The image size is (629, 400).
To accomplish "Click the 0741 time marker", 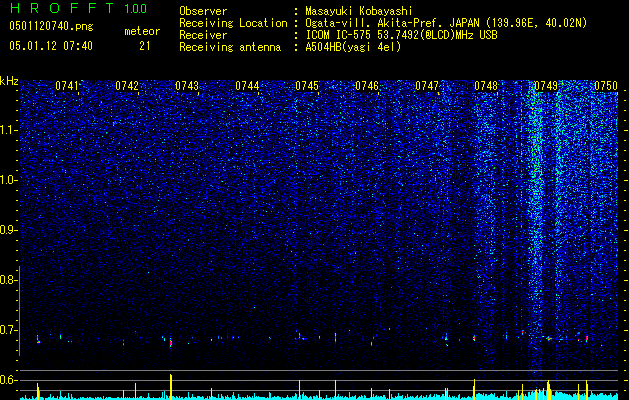I will pos(67,86).
